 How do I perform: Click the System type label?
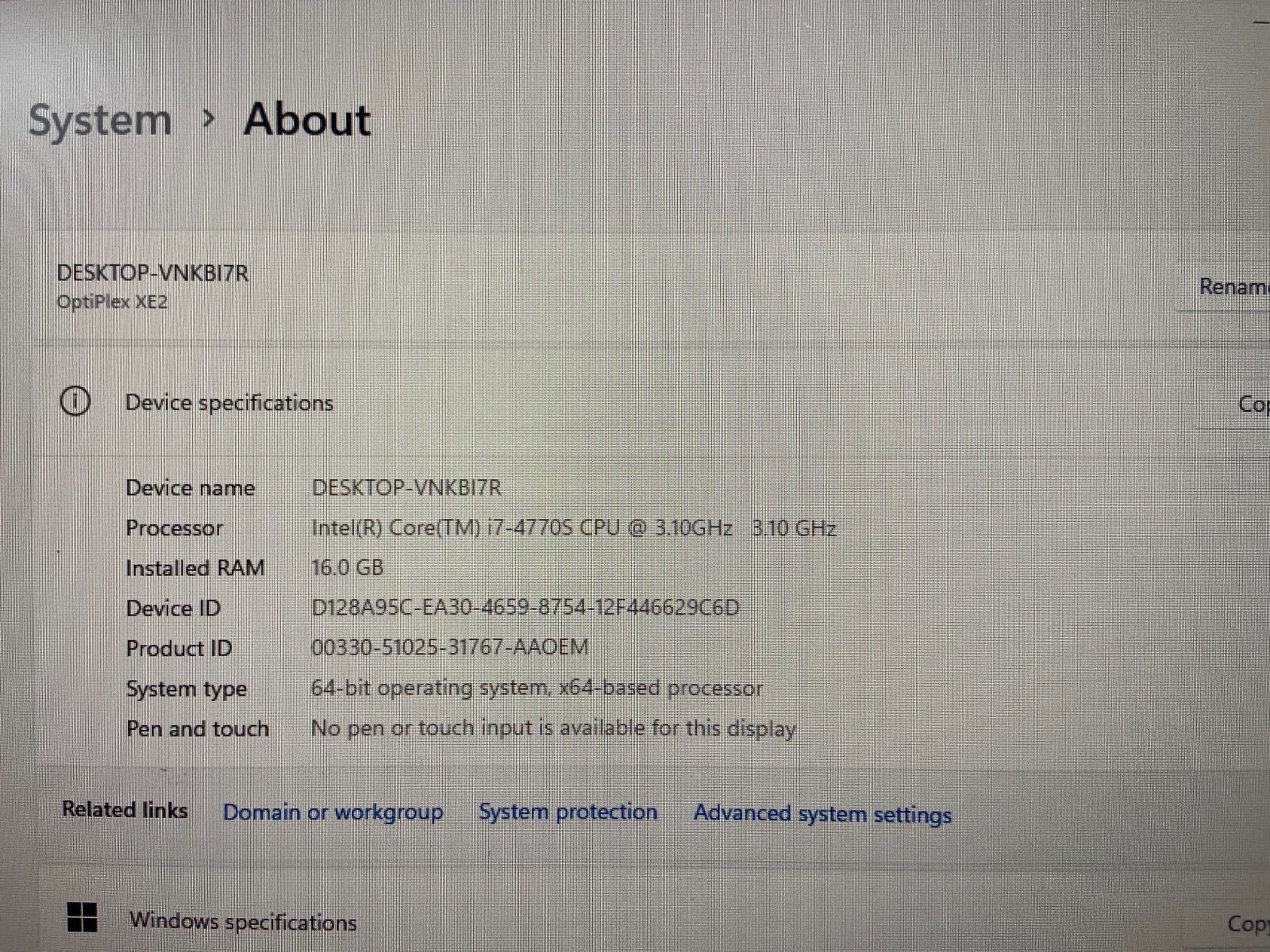pos(187,689)
